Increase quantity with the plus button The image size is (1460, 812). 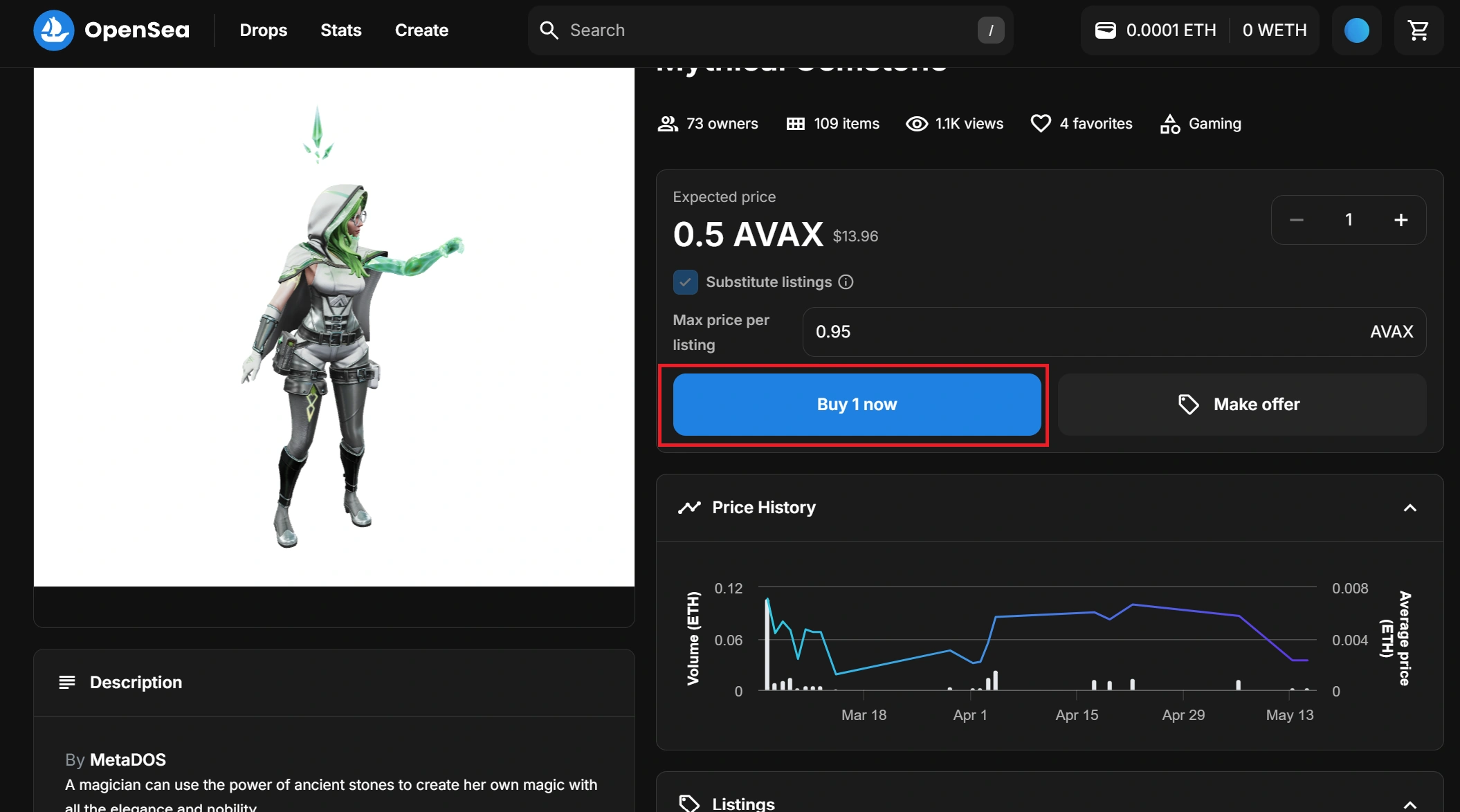coord(1400,220)
